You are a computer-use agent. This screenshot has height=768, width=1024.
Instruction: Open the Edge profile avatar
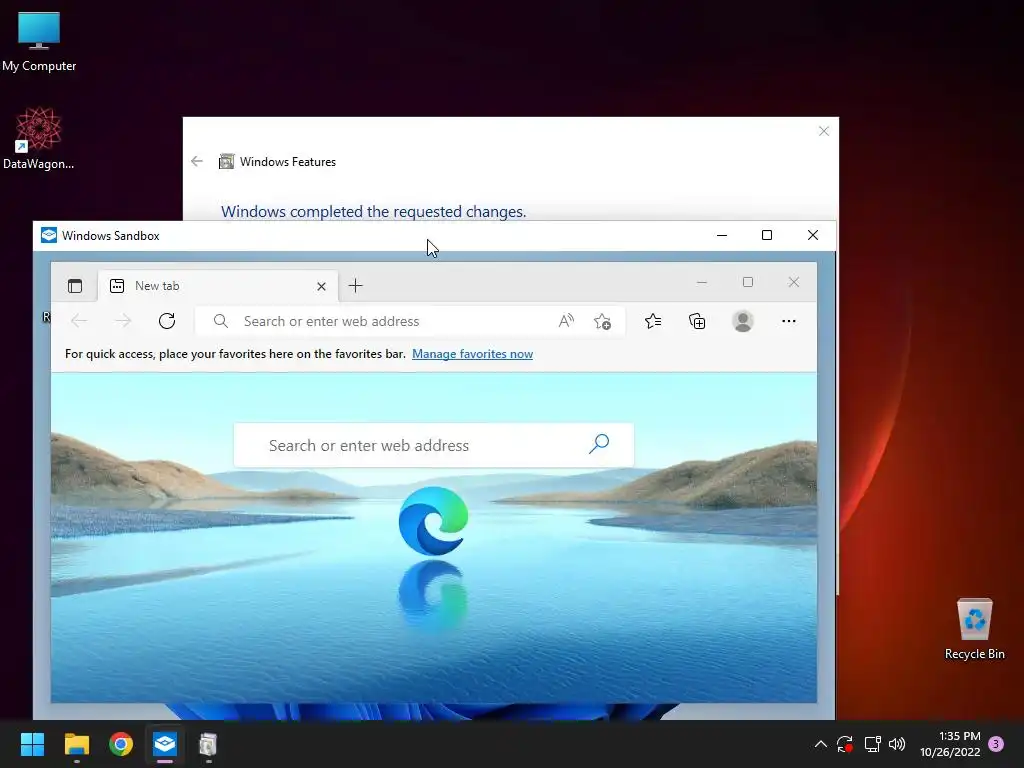click(x=743, y=321)
